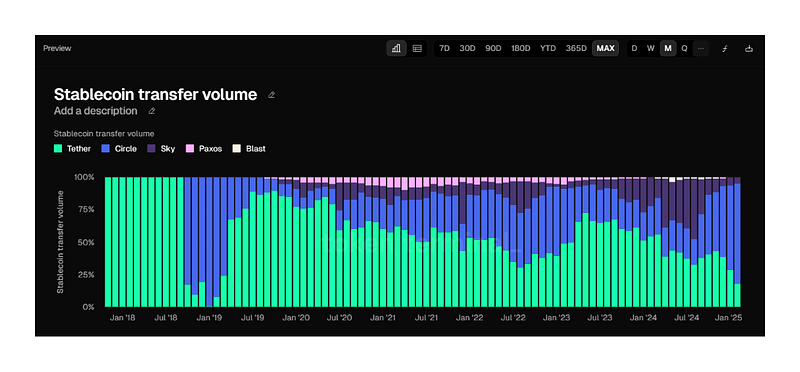Click the Stablecoin transfer volume title

[x=156, y=94]
